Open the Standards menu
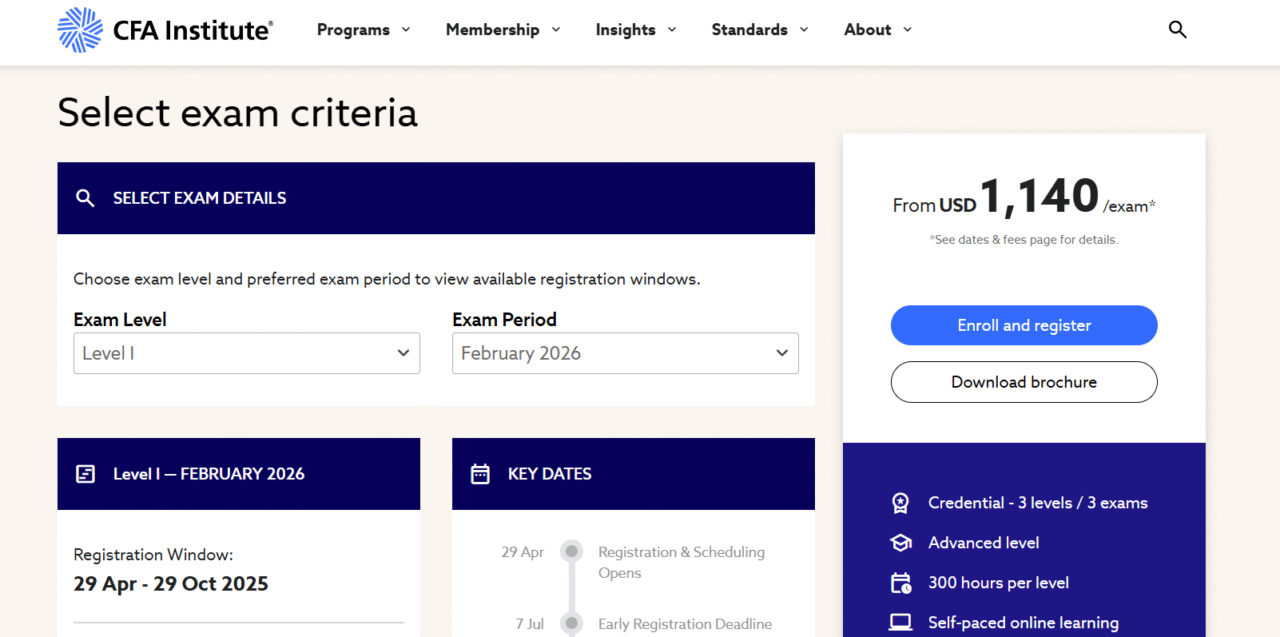 click(749, 30)
